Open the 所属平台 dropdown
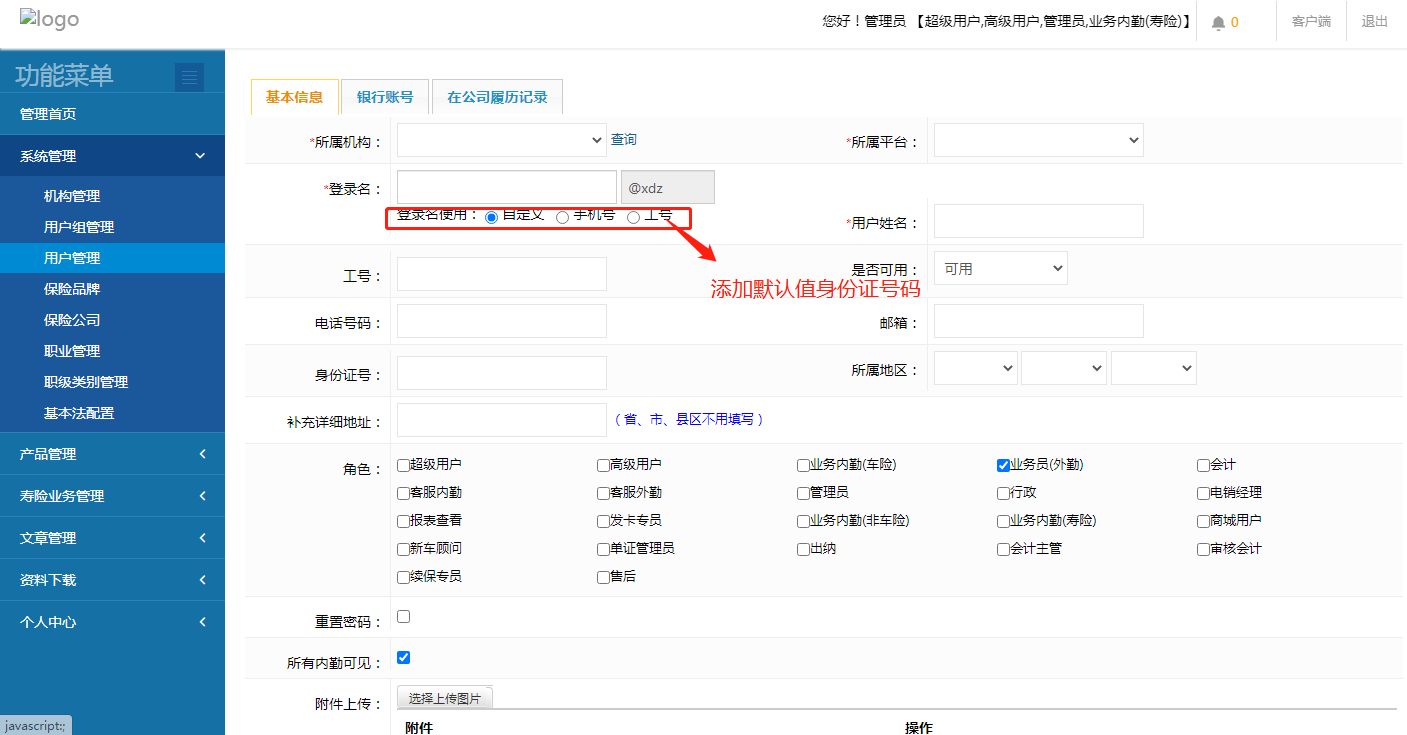Screen dimensions: 1407x735 click(1038, 141)
